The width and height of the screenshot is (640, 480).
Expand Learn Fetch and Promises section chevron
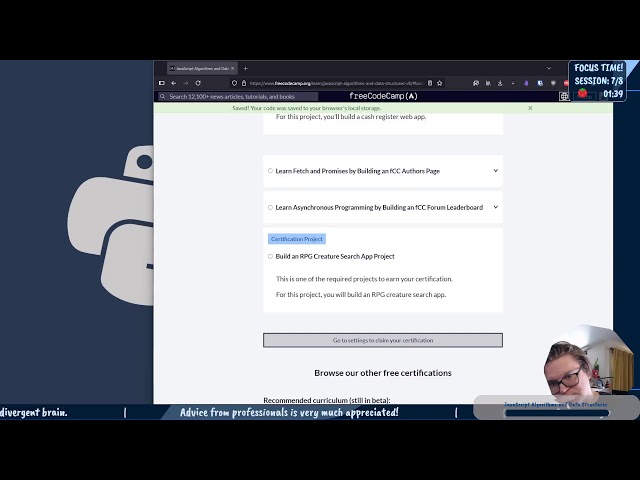496,171
